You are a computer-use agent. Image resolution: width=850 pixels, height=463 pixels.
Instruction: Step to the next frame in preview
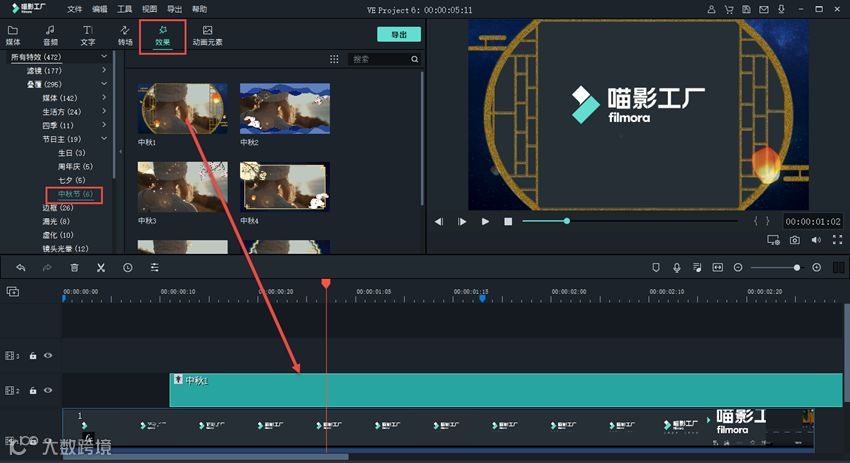[462, 221]
